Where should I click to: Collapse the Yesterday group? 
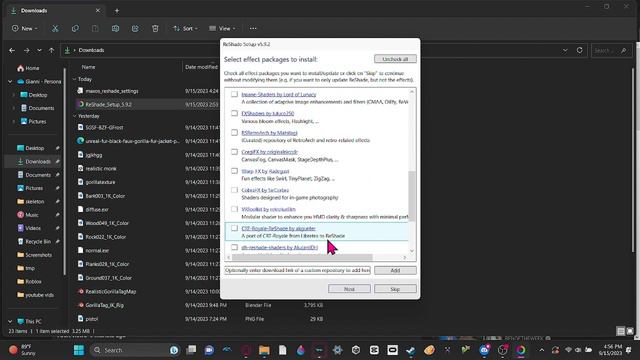click(x=74, y=116)
